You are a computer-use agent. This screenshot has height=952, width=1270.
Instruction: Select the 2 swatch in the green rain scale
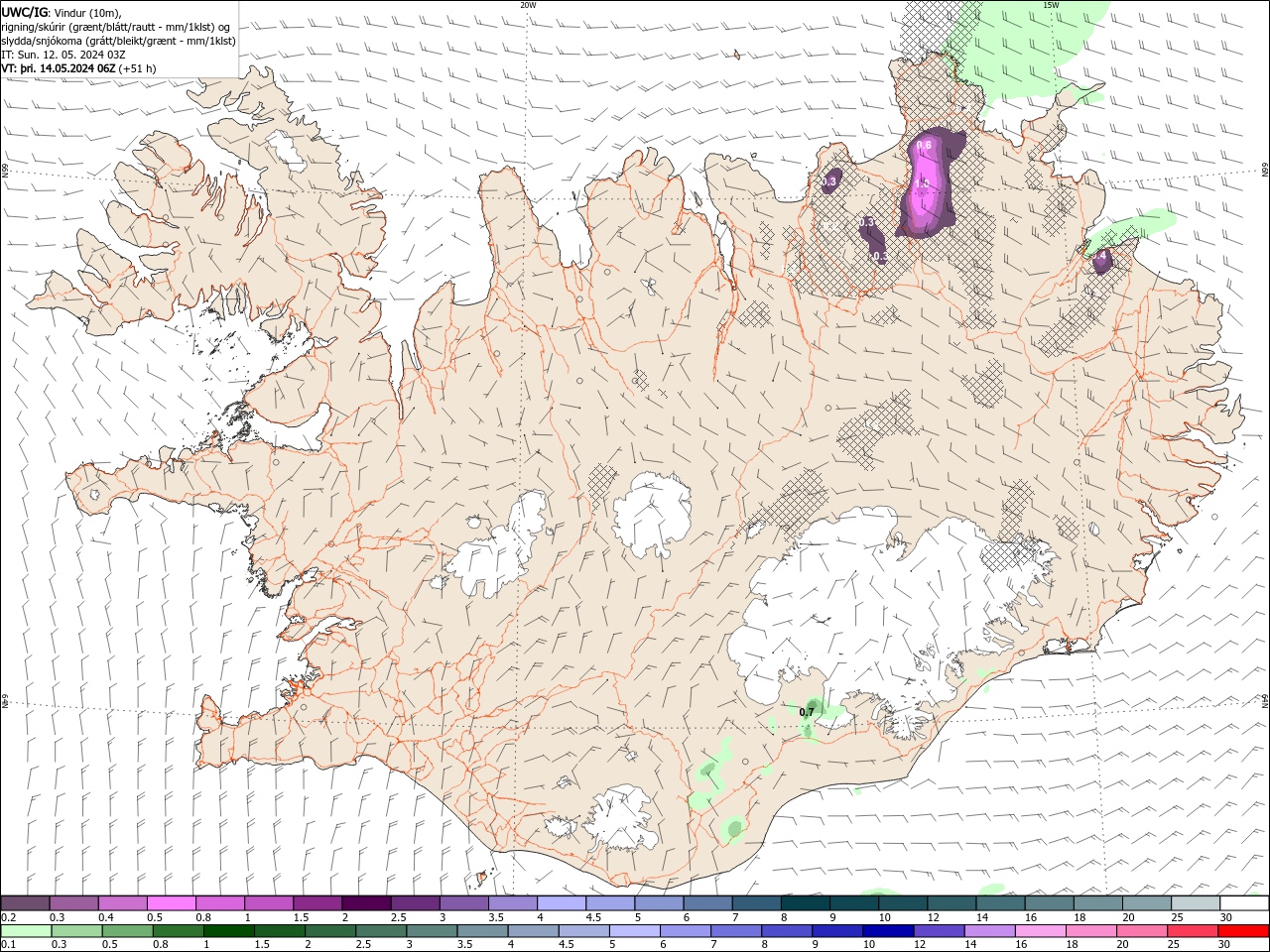pyautogui.click(x=330, y=931)
